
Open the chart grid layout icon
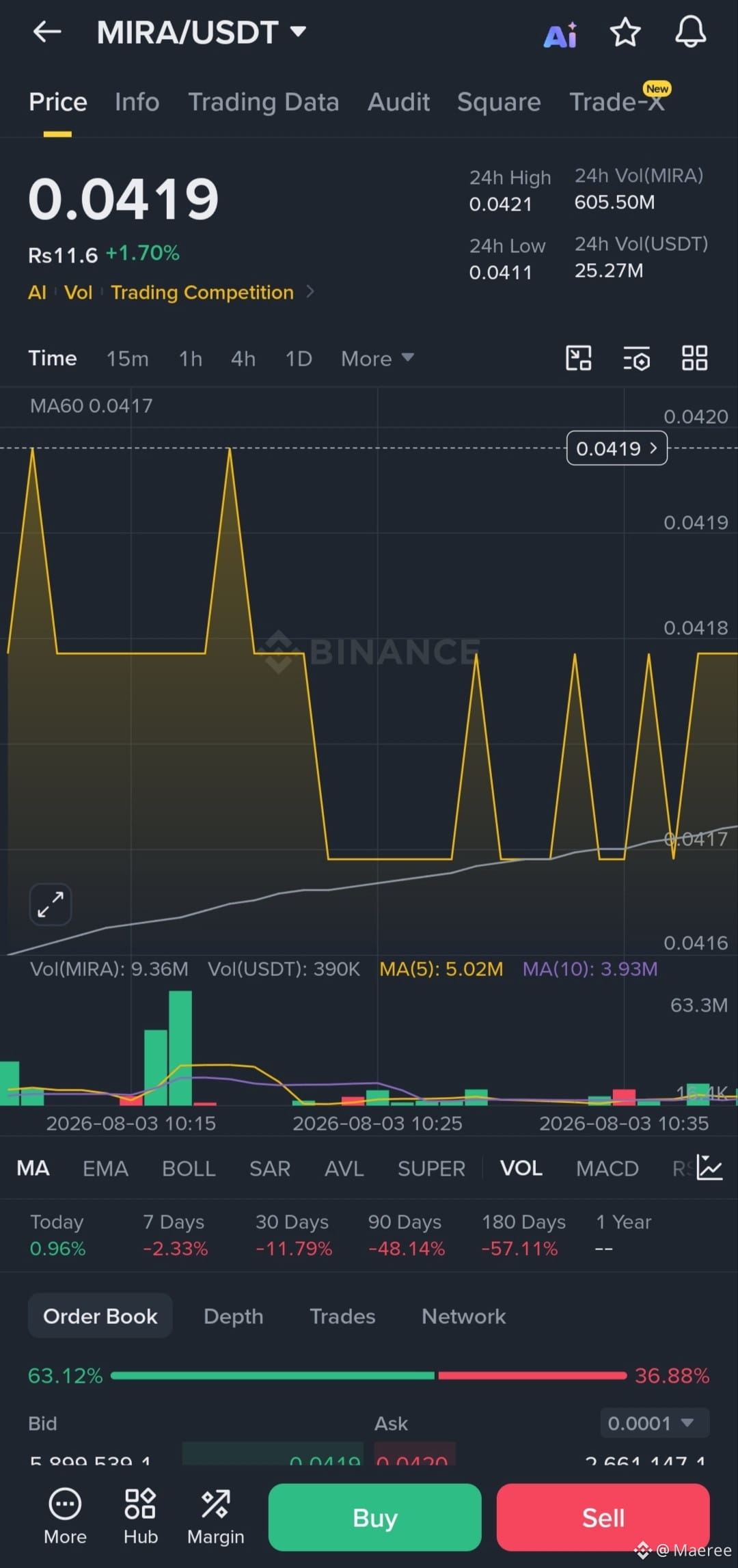click(694, 358)
